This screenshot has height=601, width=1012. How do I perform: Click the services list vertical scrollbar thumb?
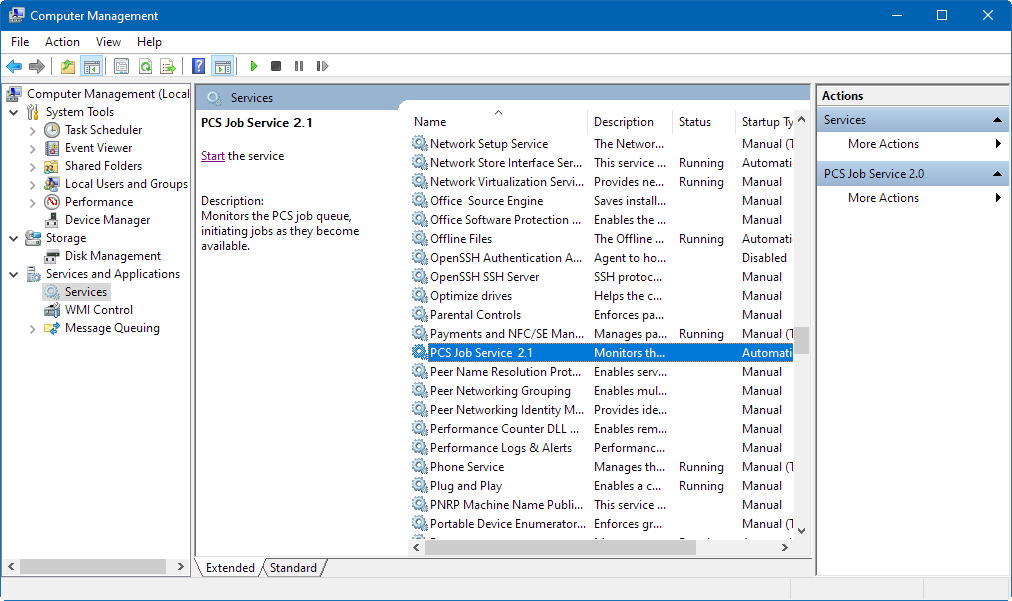[x=802, y=340]
